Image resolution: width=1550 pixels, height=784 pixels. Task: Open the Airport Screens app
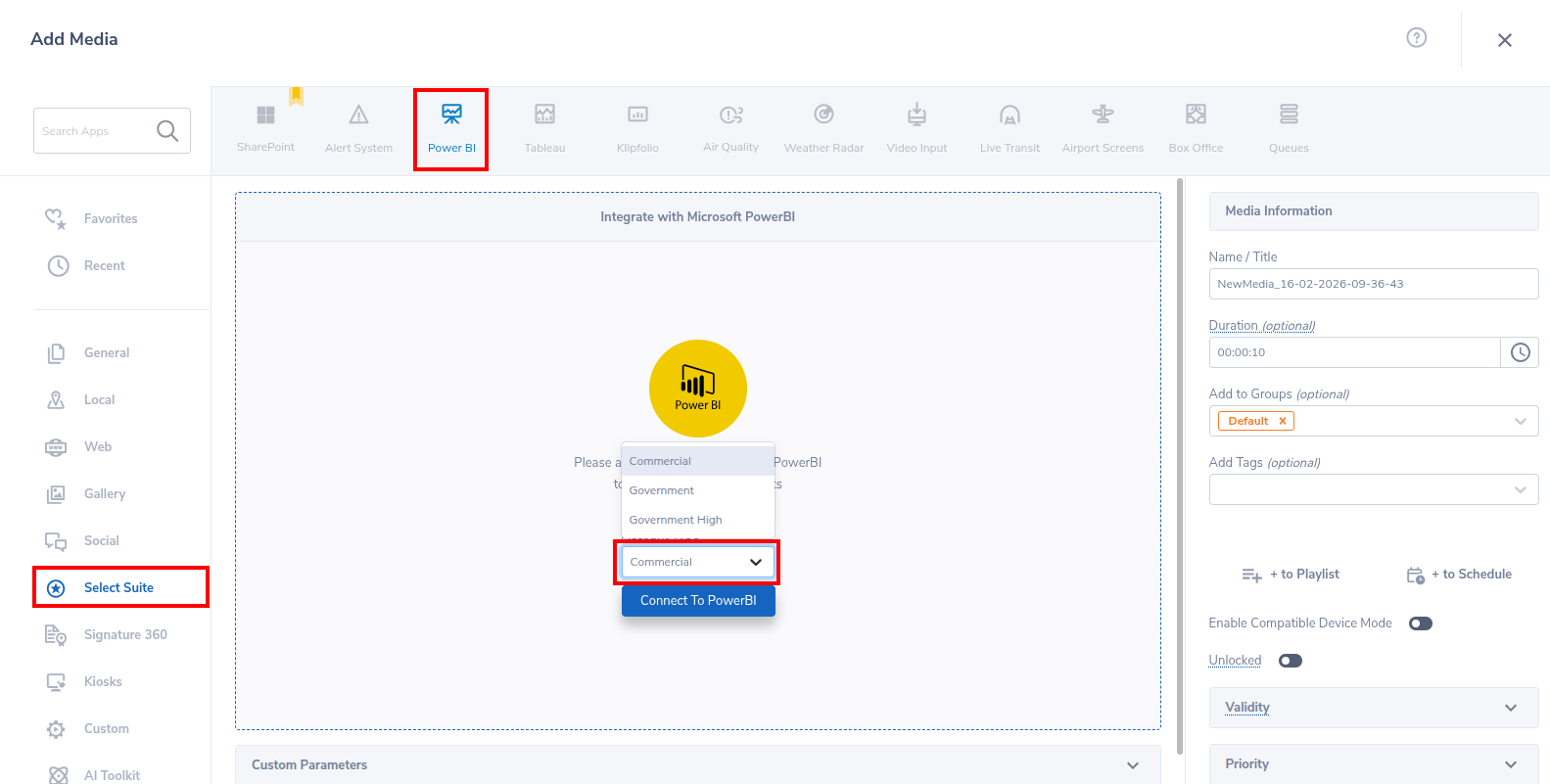point(1103,128)
